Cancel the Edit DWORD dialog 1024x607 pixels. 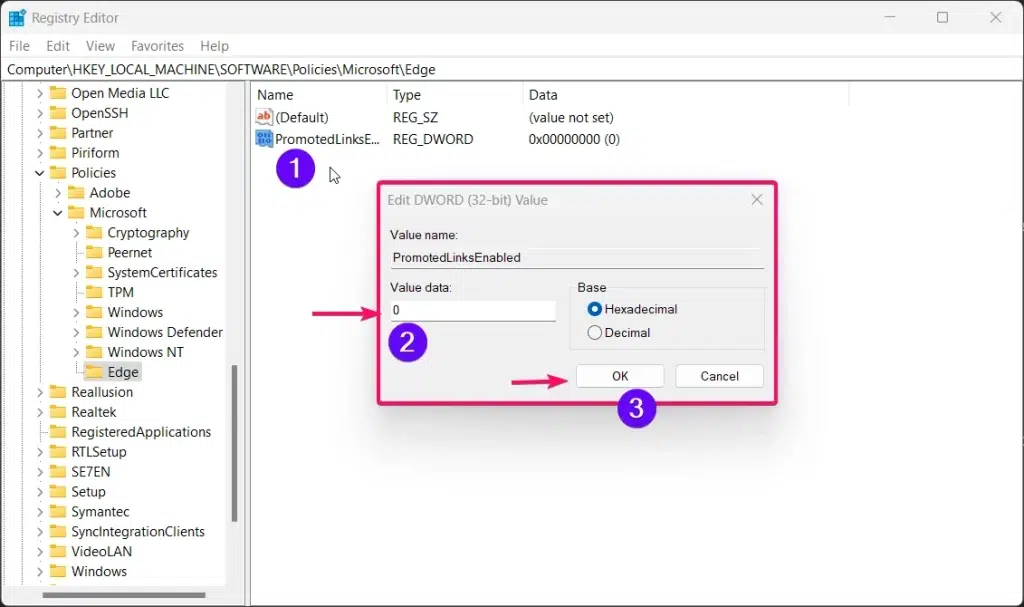coord(719,376)
